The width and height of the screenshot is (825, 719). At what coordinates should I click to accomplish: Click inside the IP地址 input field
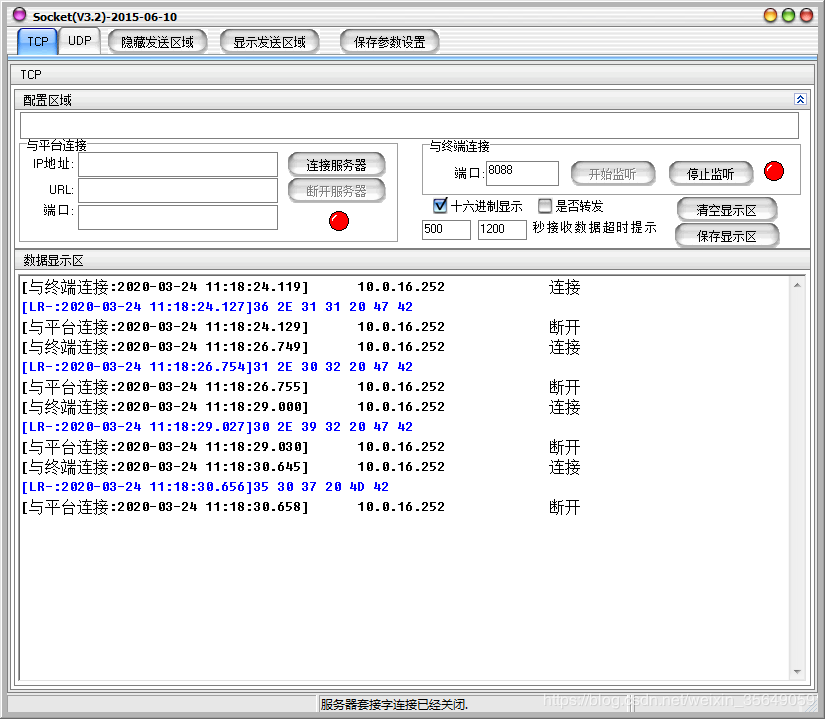pos(177,164)
